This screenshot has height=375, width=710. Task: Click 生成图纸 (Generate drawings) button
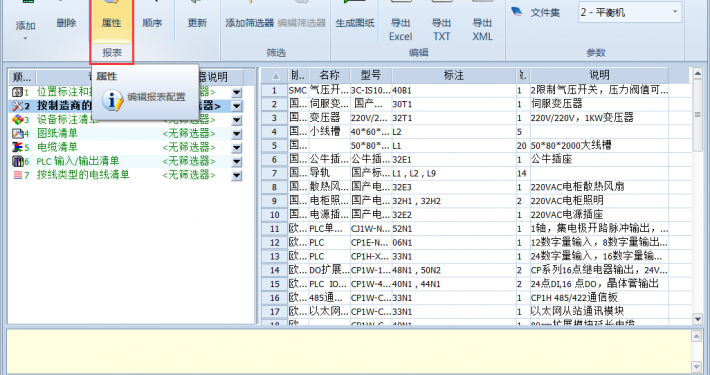coord(355,23)
